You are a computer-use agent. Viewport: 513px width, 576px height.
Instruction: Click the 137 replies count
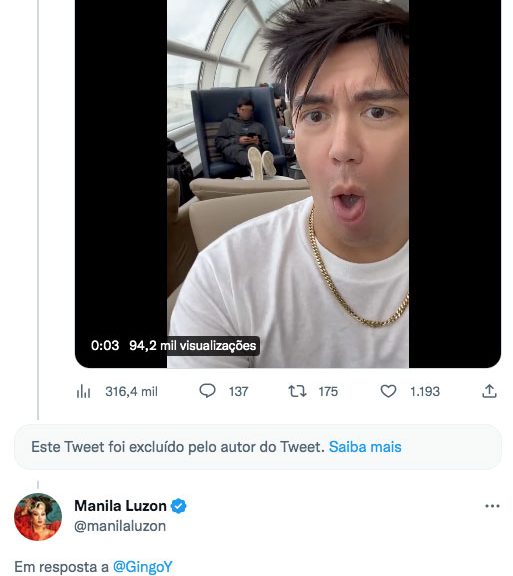238,391
